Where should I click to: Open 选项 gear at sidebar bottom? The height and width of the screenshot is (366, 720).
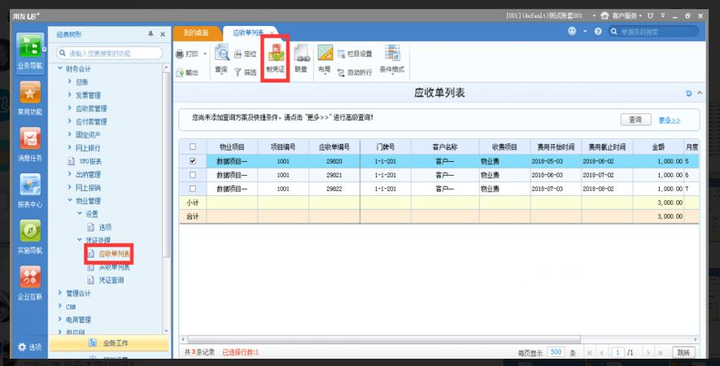tap(30, 347)
